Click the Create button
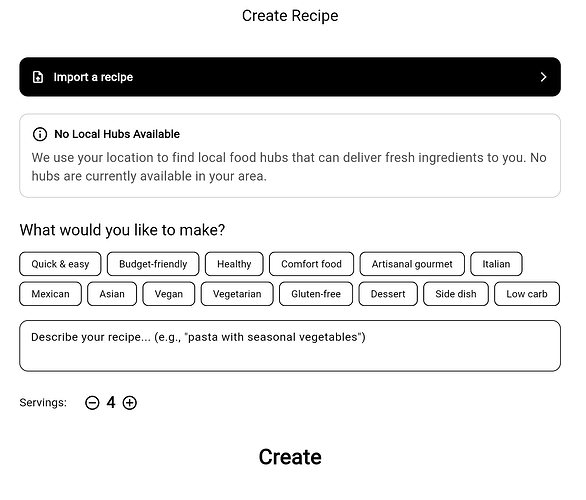 (290, 457)
